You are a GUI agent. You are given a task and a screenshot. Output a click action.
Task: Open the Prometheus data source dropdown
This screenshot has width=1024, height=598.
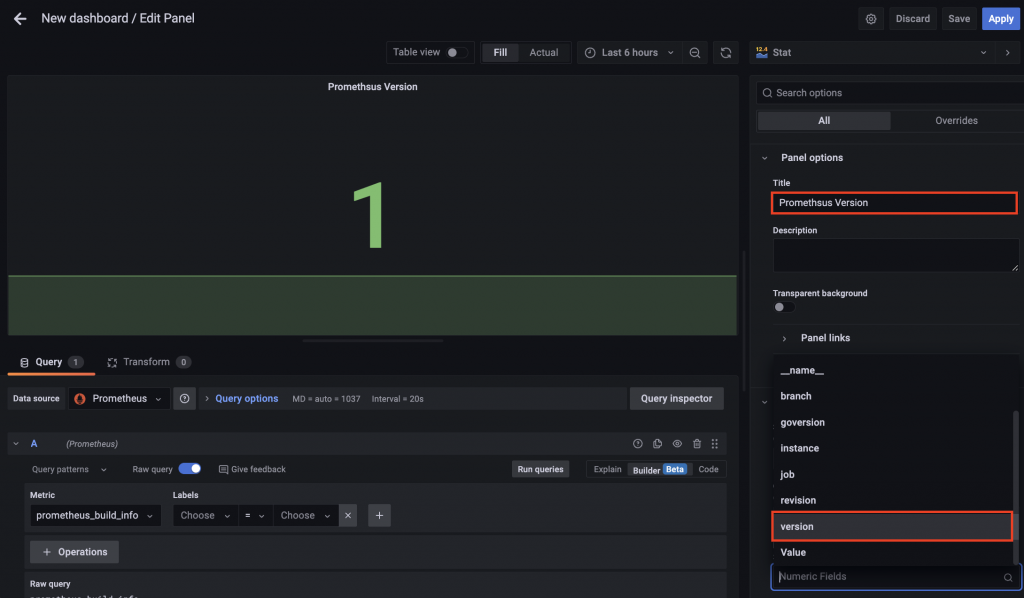pos(119,398)
